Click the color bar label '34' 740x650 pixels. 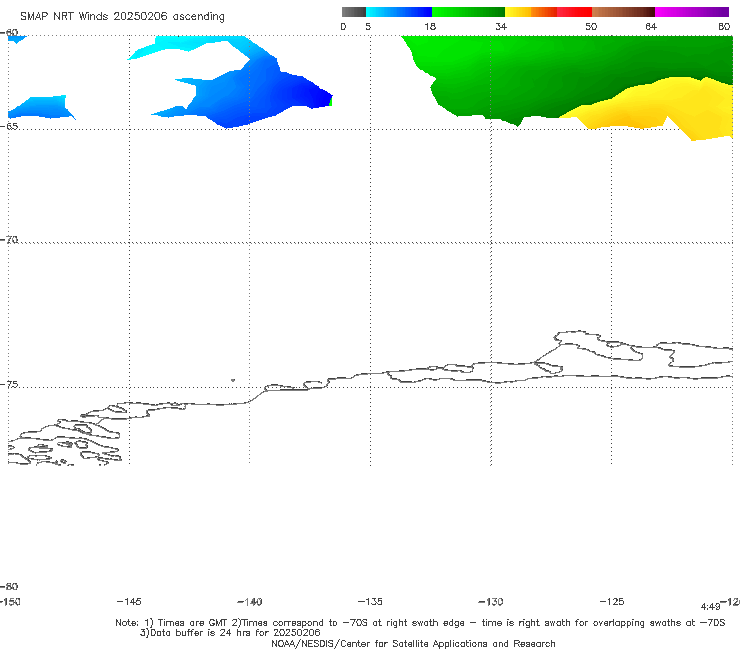click(x=501, y=27)
